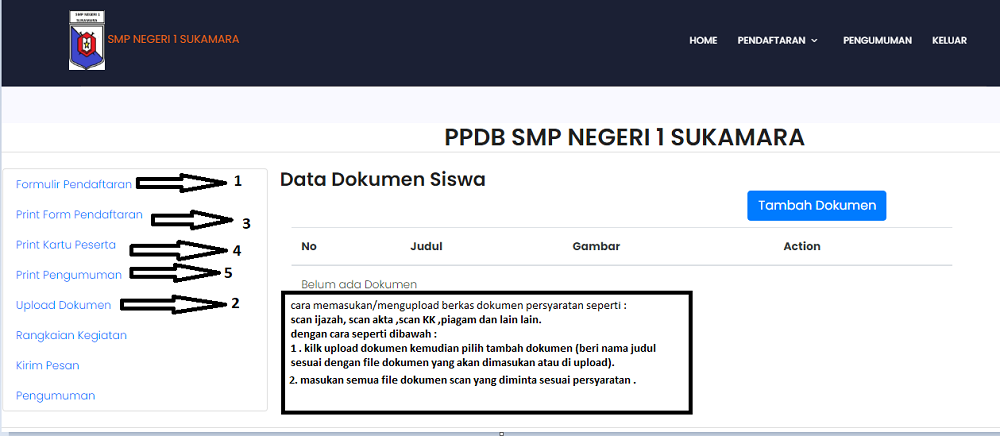This screenshot has height=436, width=1000.
Task: Log out using the KELUAR menu item
Action: point(949,41)
